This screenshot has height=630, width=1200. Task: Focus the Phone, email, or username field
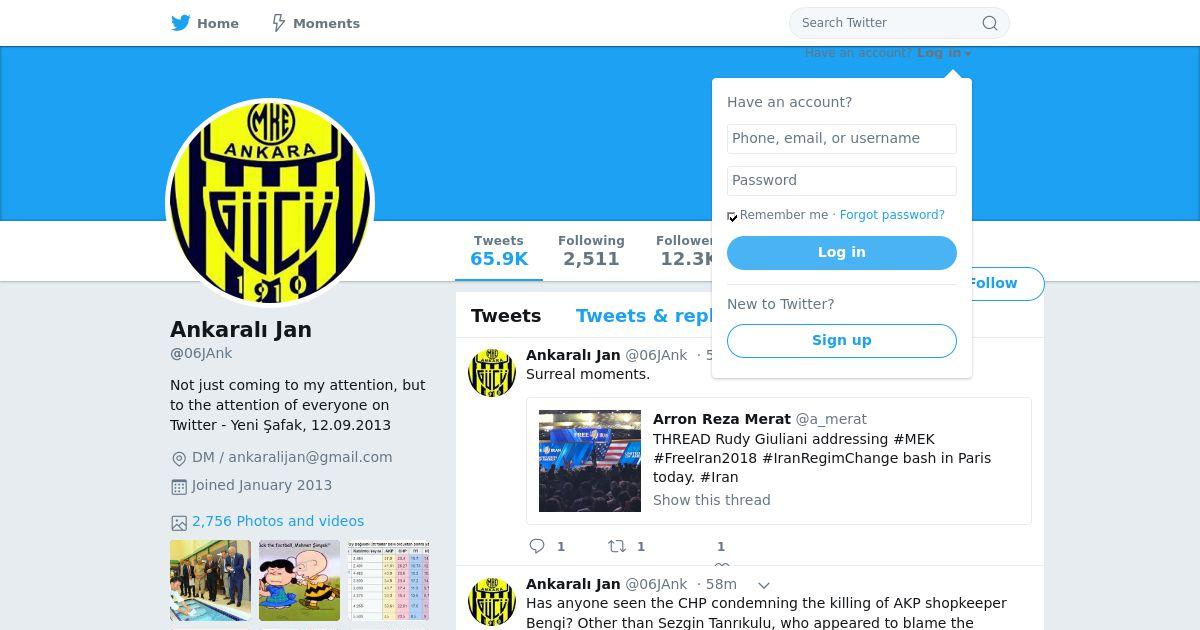[842, 139]
